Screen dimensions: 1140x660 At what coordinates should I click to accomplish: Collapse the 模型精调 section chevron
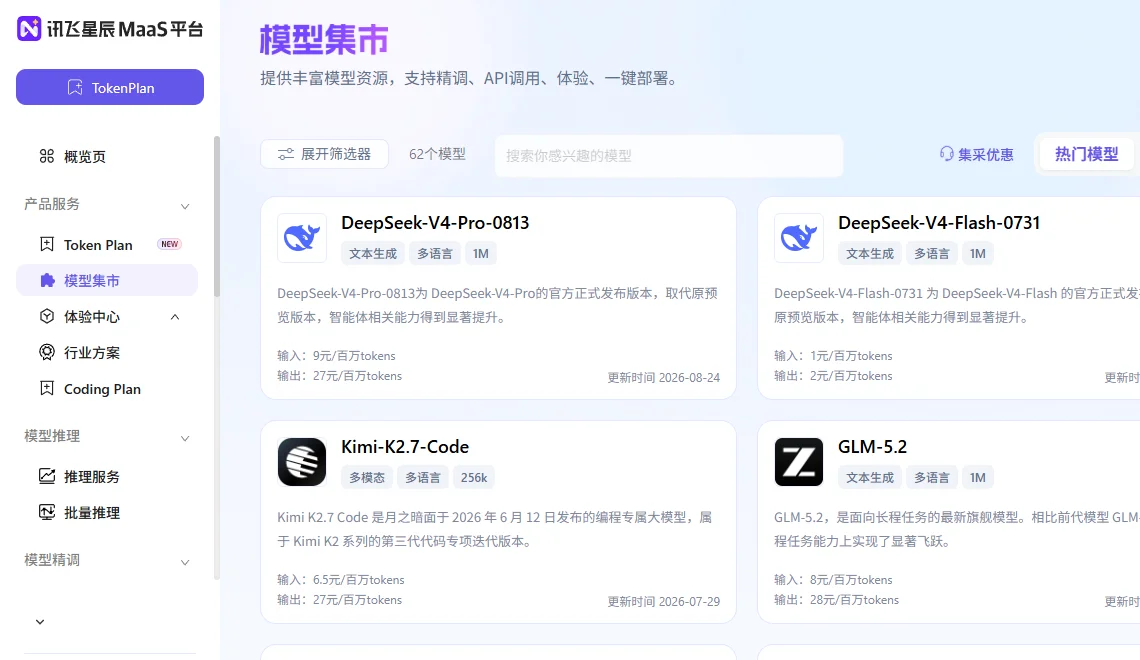coord(185,563)
